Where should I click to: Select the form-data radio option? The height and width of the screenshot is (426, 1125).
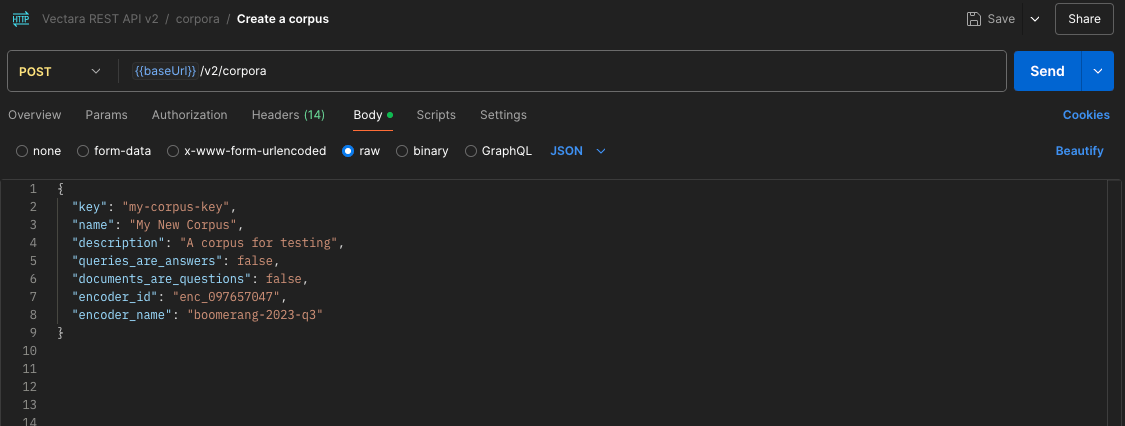[x=84, y=151]
